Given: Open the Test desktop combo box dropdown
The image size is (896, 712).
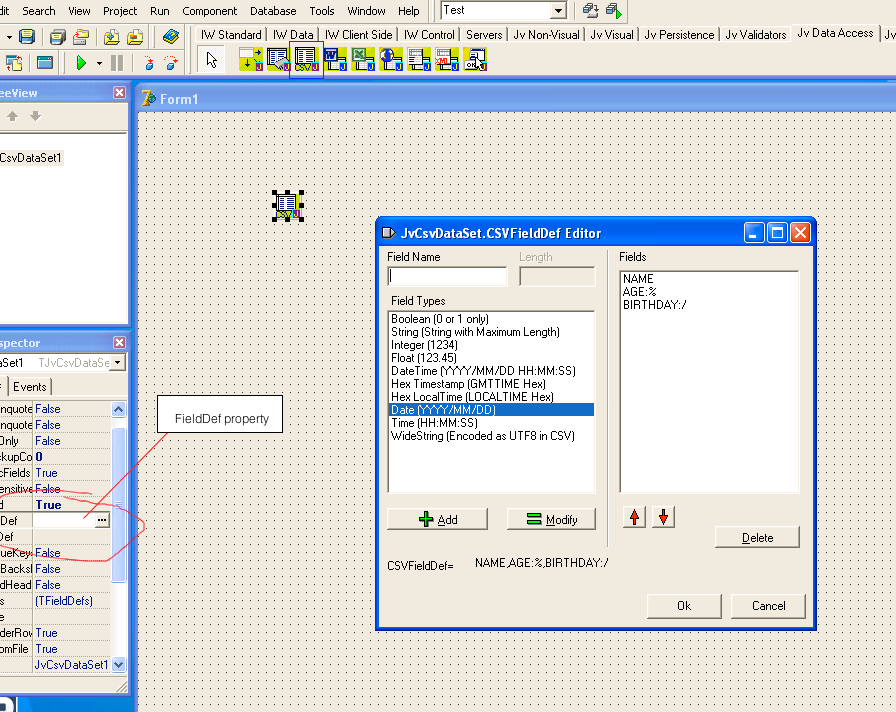Looking at the screenshot, I should pos(558,10).
